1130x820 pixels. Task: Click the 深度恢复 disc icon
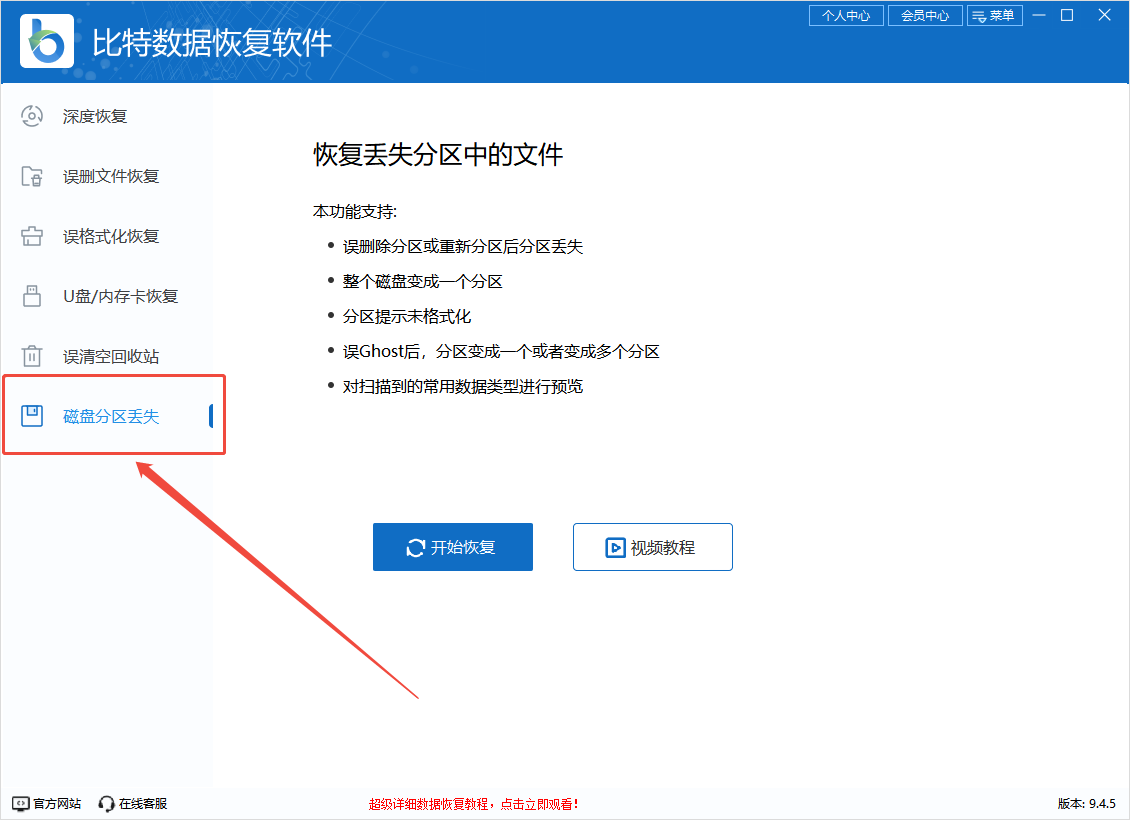click(32, 116)
